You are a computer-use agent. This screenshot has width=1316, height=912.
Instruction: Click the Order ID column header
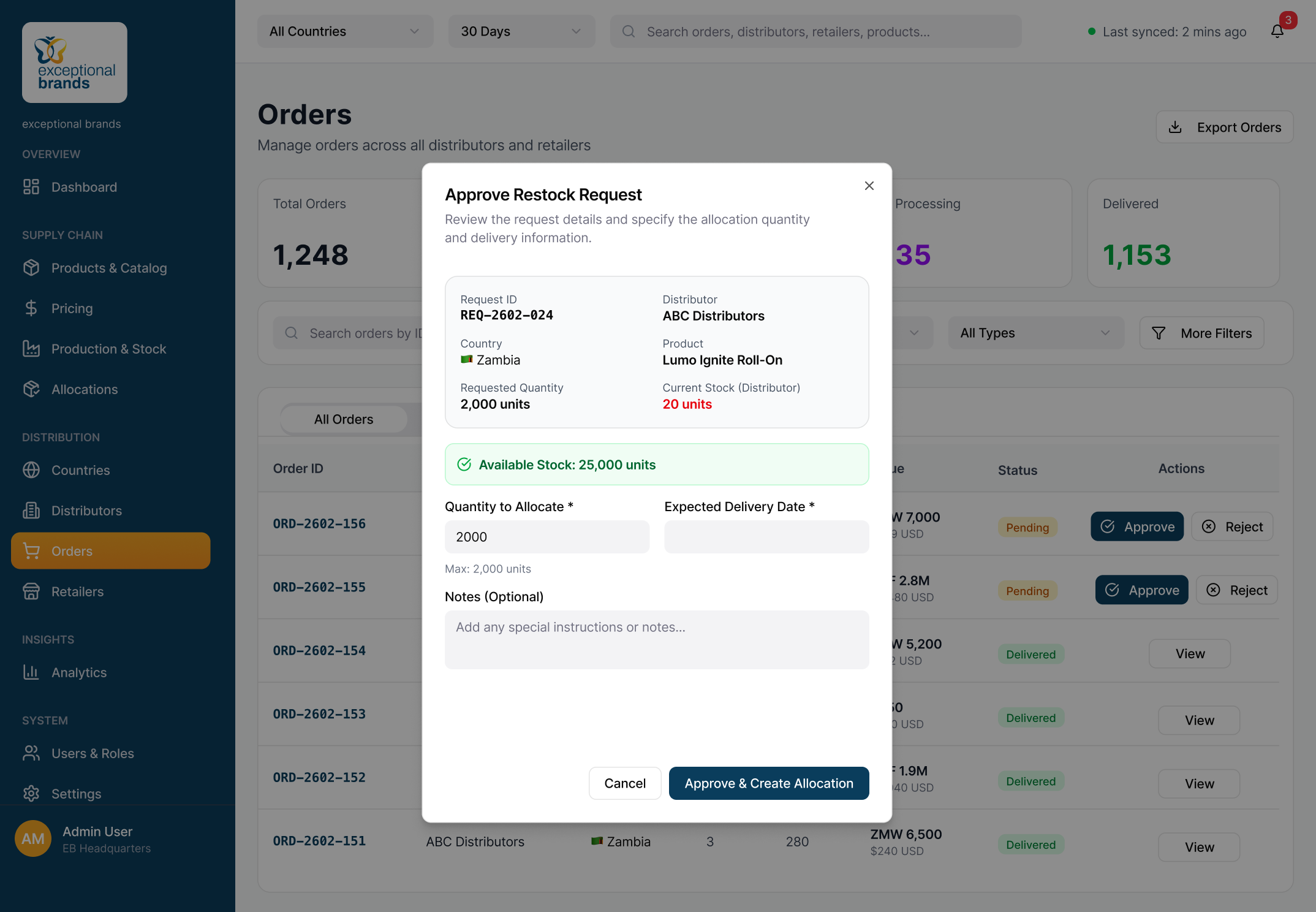tap(298, 468)
